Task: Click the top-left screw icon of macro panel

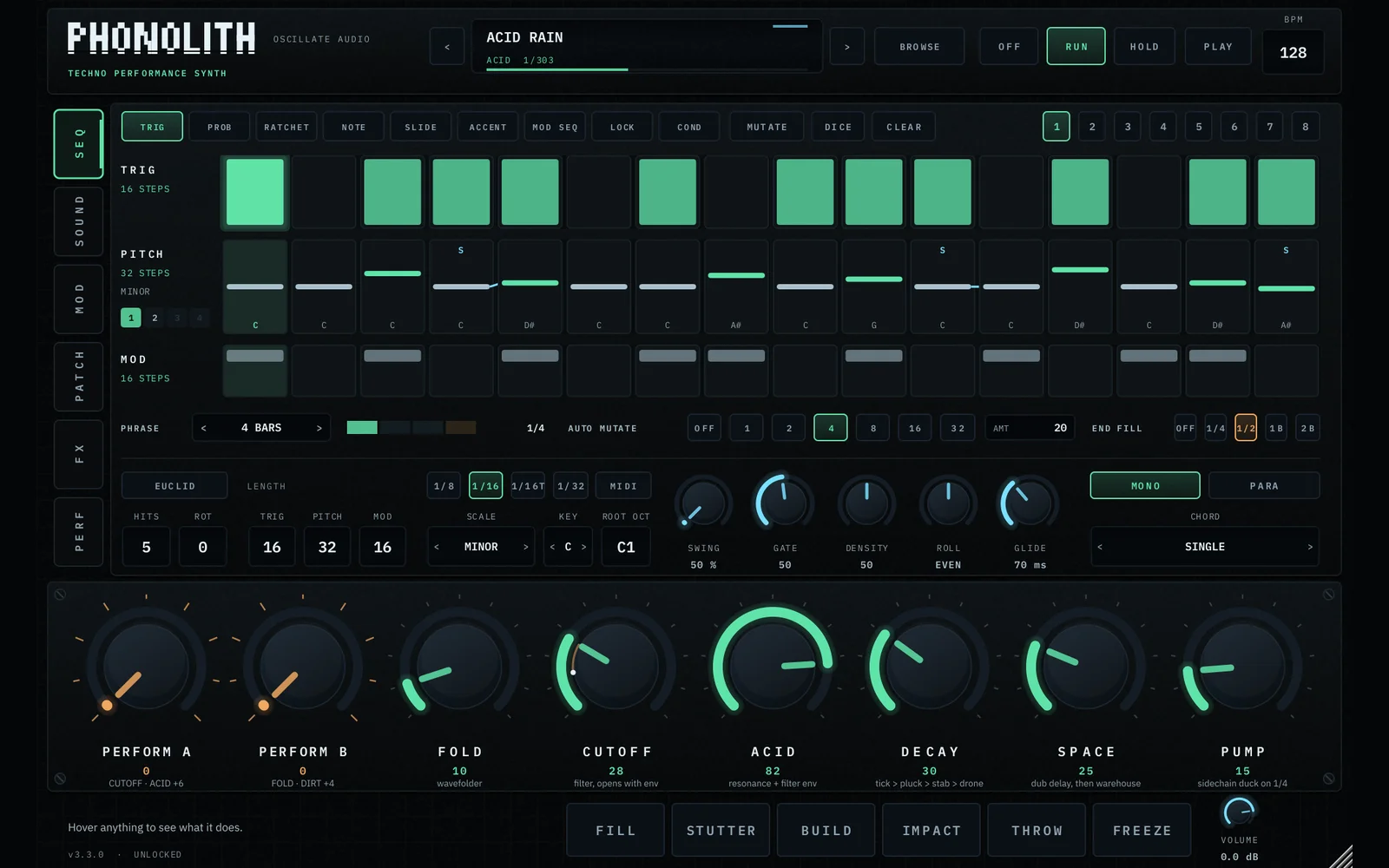Action: pyautogui.click(x=60, y=595)
